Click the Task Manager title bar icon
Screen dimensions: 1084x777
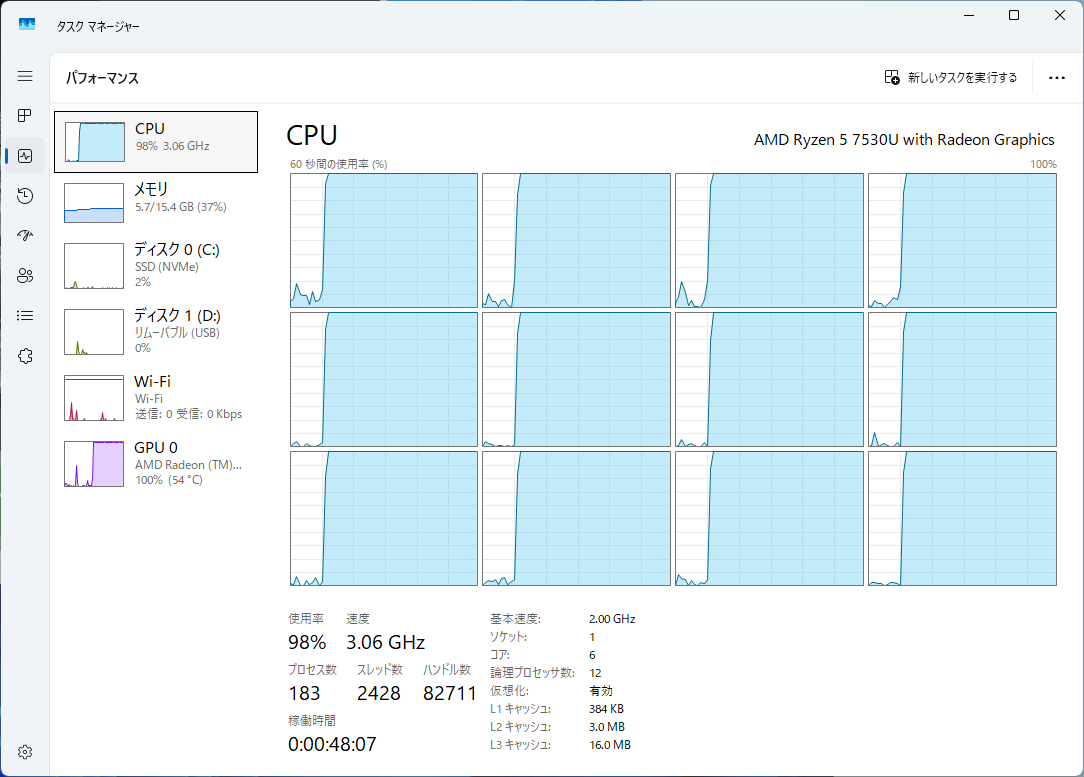tap(27, 25)
